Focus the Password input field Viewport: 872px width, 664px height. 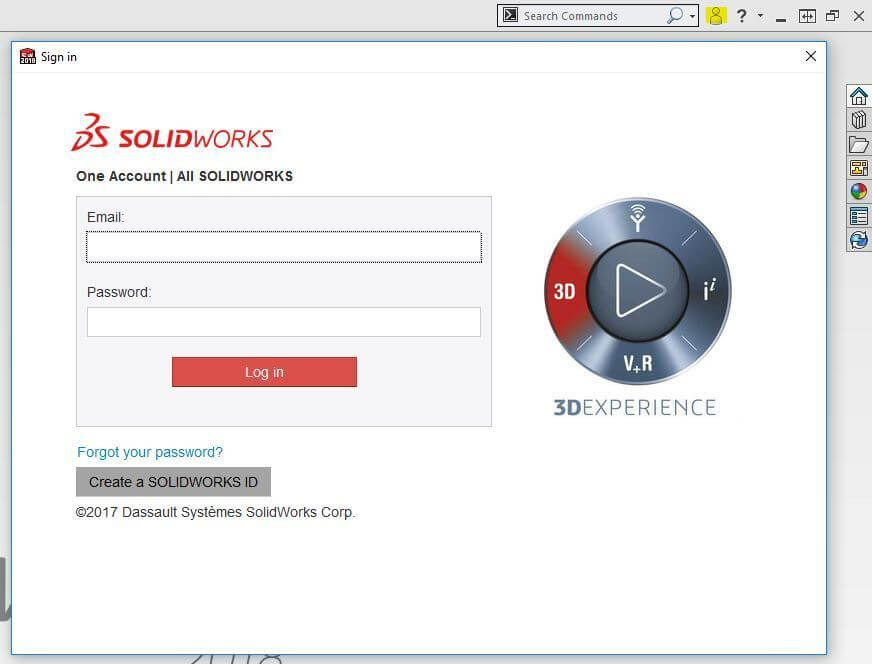284,322
